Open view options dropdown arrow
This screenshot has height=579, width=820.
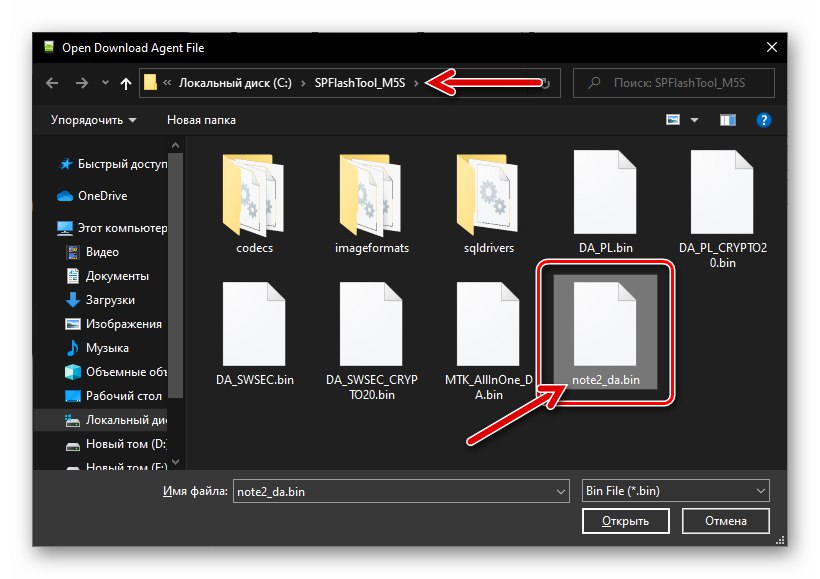(694, 120)
